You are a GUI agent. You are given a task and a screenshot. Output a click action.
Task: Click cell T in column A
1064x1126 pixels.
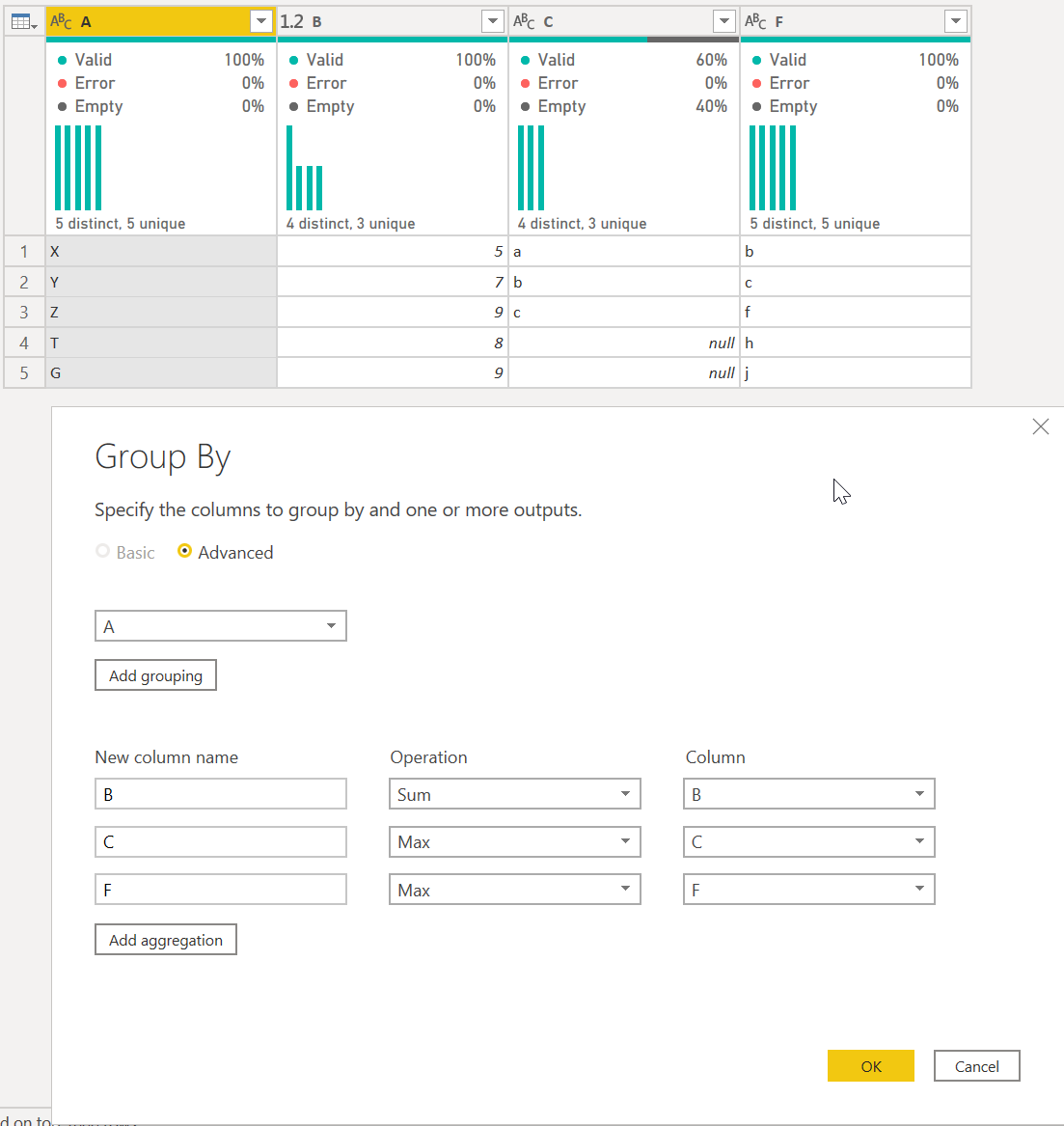161,343
